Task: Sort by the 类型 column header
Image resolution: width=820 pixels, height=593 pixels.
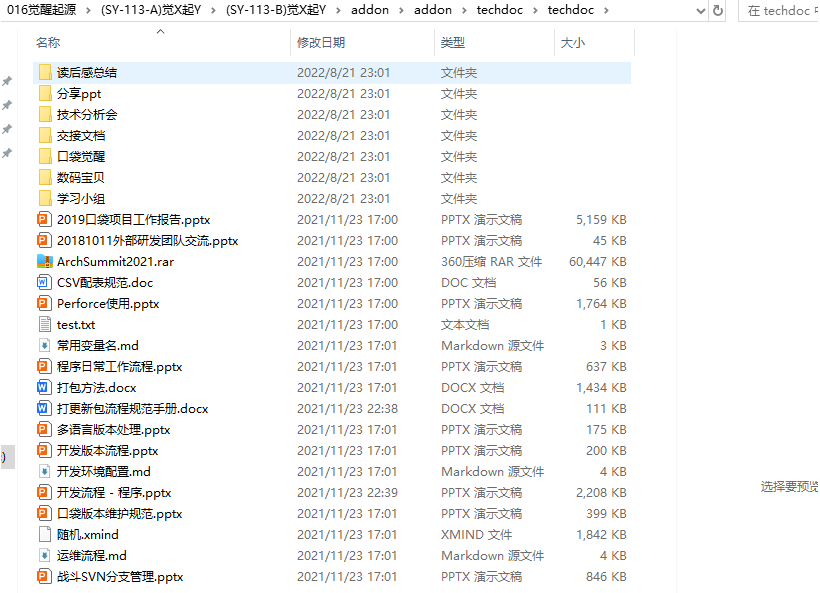Action: pyautogui.click(x=453, y=43)
